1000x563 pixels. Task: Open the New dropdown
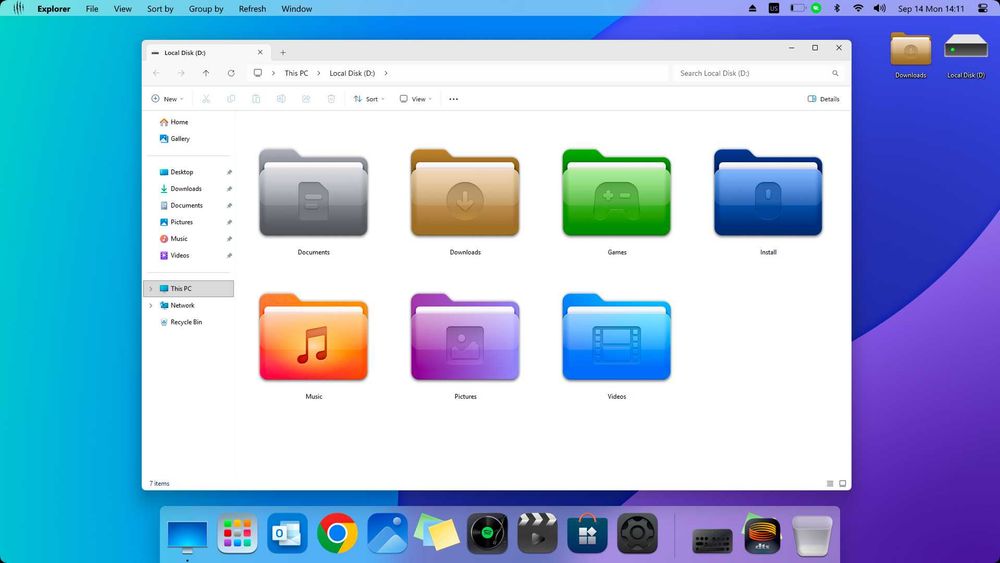pyautogui.click(x=167, y=99)
